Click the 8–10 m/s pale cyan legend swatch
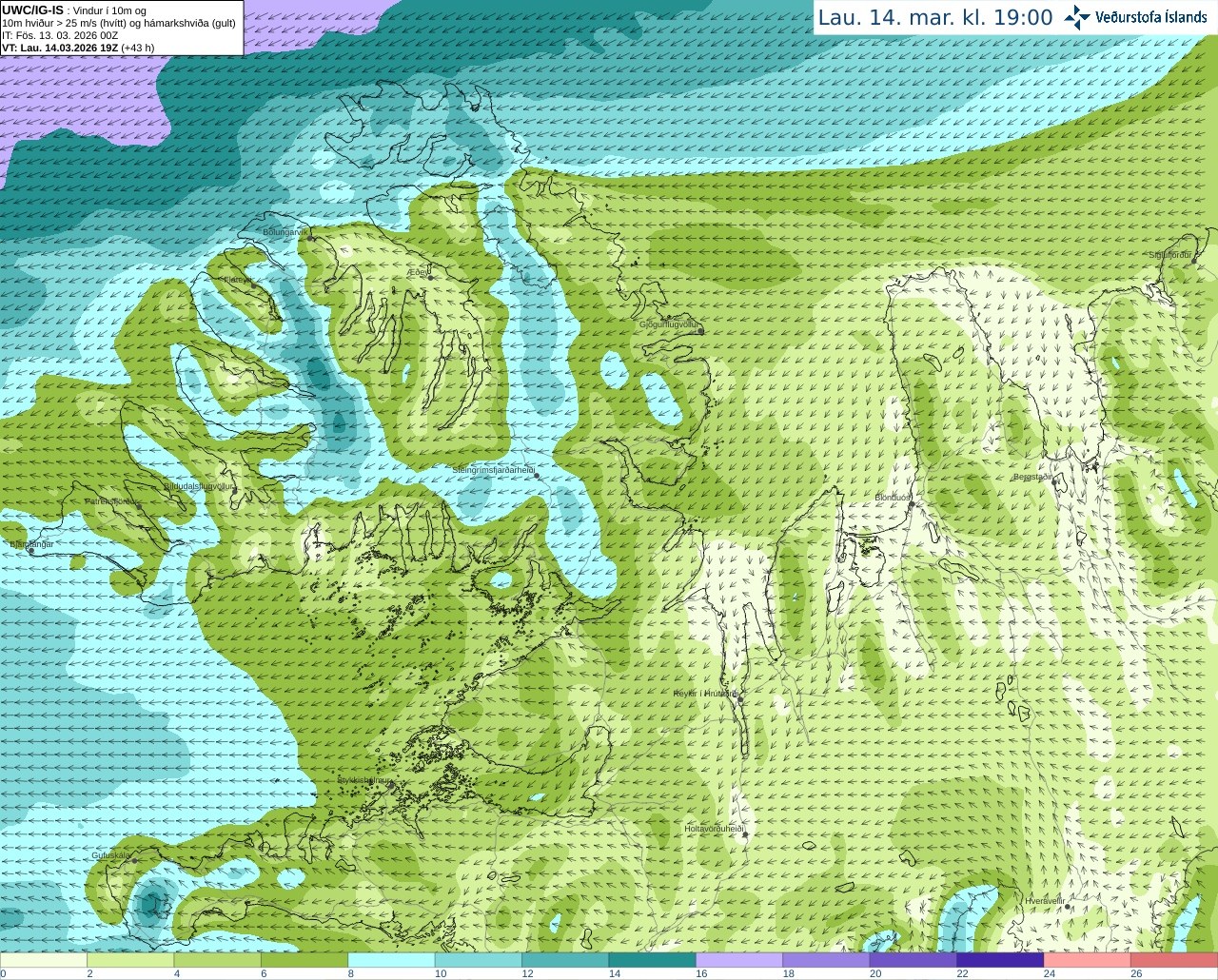 [x=392, y=960]
